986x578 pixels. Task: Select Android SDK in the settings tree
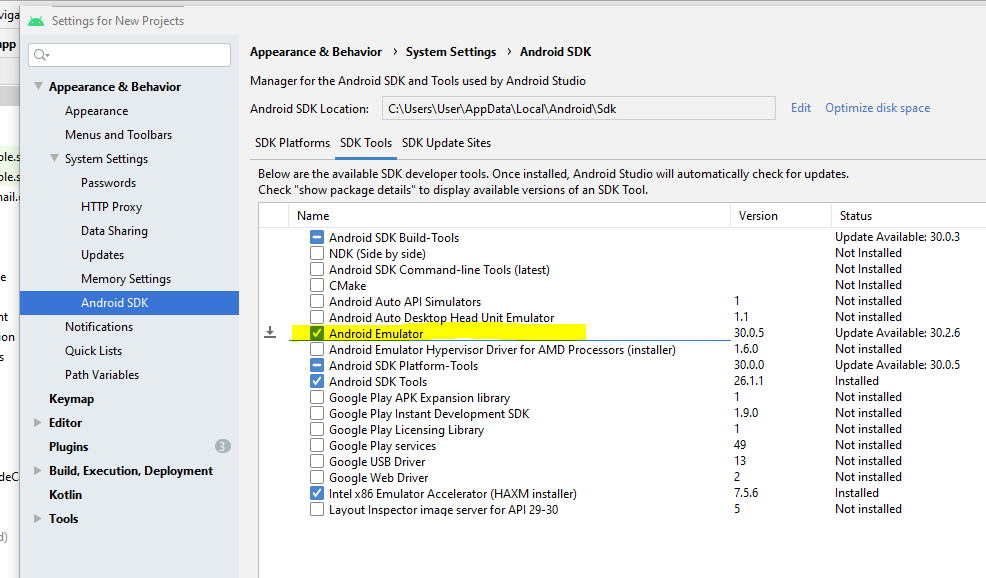click(130, 303)
